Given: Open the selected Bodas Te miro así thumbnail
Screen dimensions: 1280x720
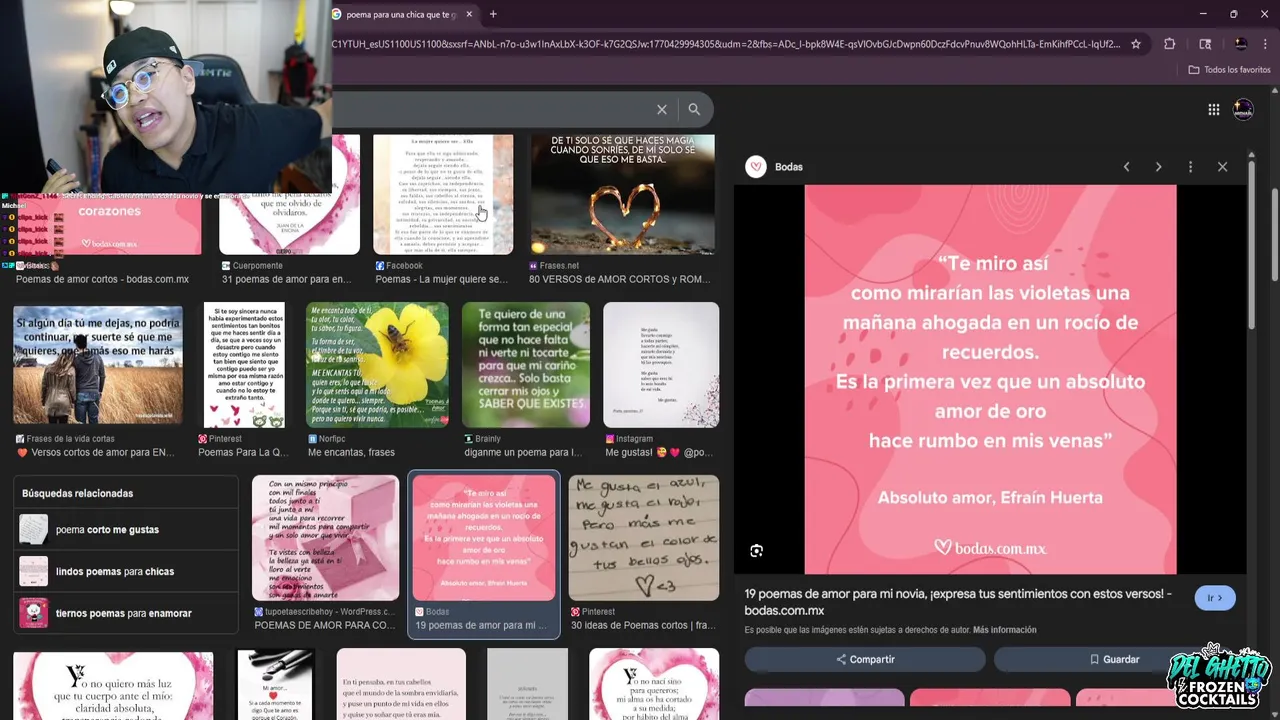Looking at the screenshot, I should pos(484,538).
